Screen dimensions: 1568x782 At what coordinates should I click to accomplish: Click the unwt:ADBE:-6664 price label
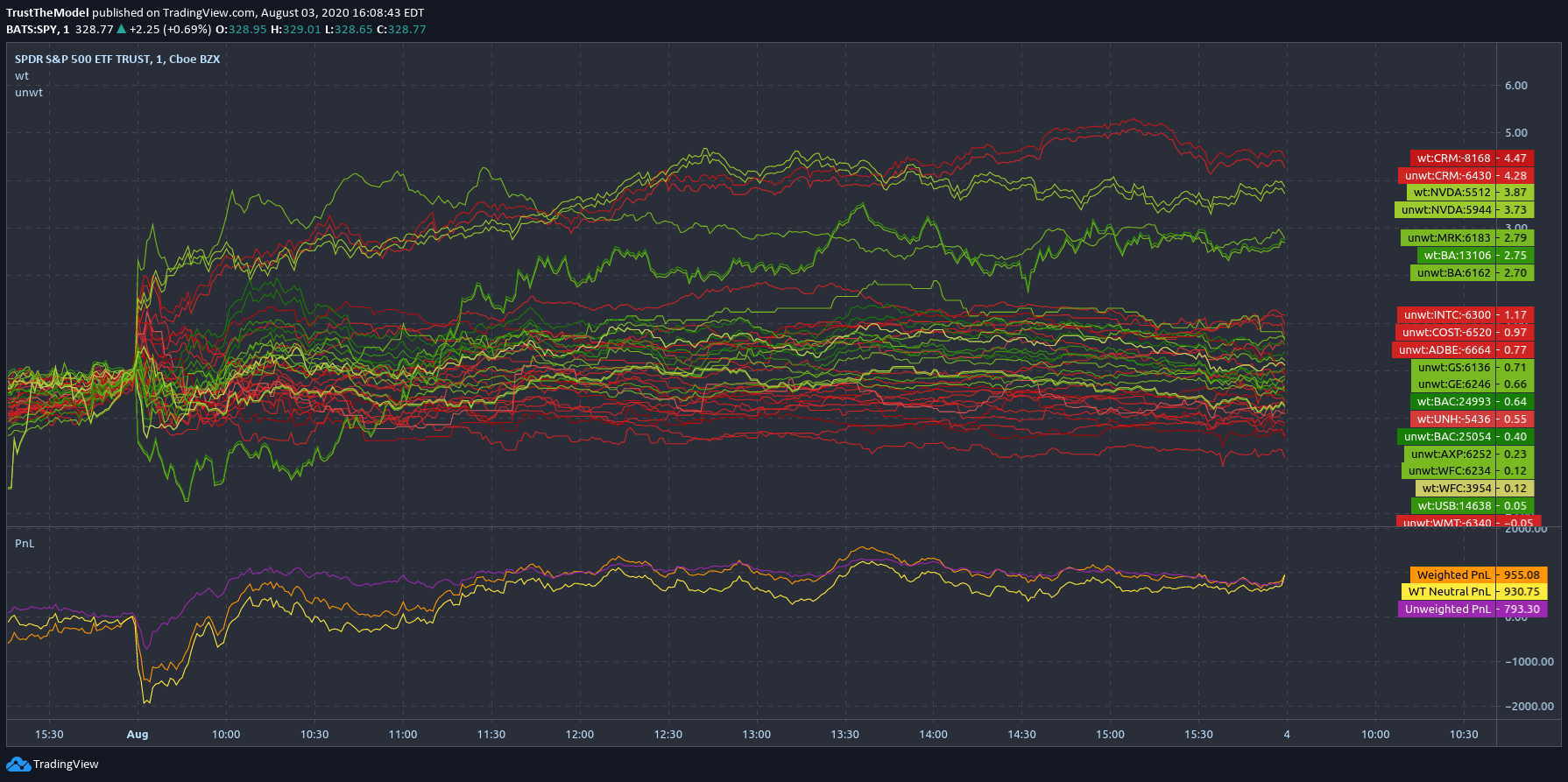click(x=1463, y=350)
